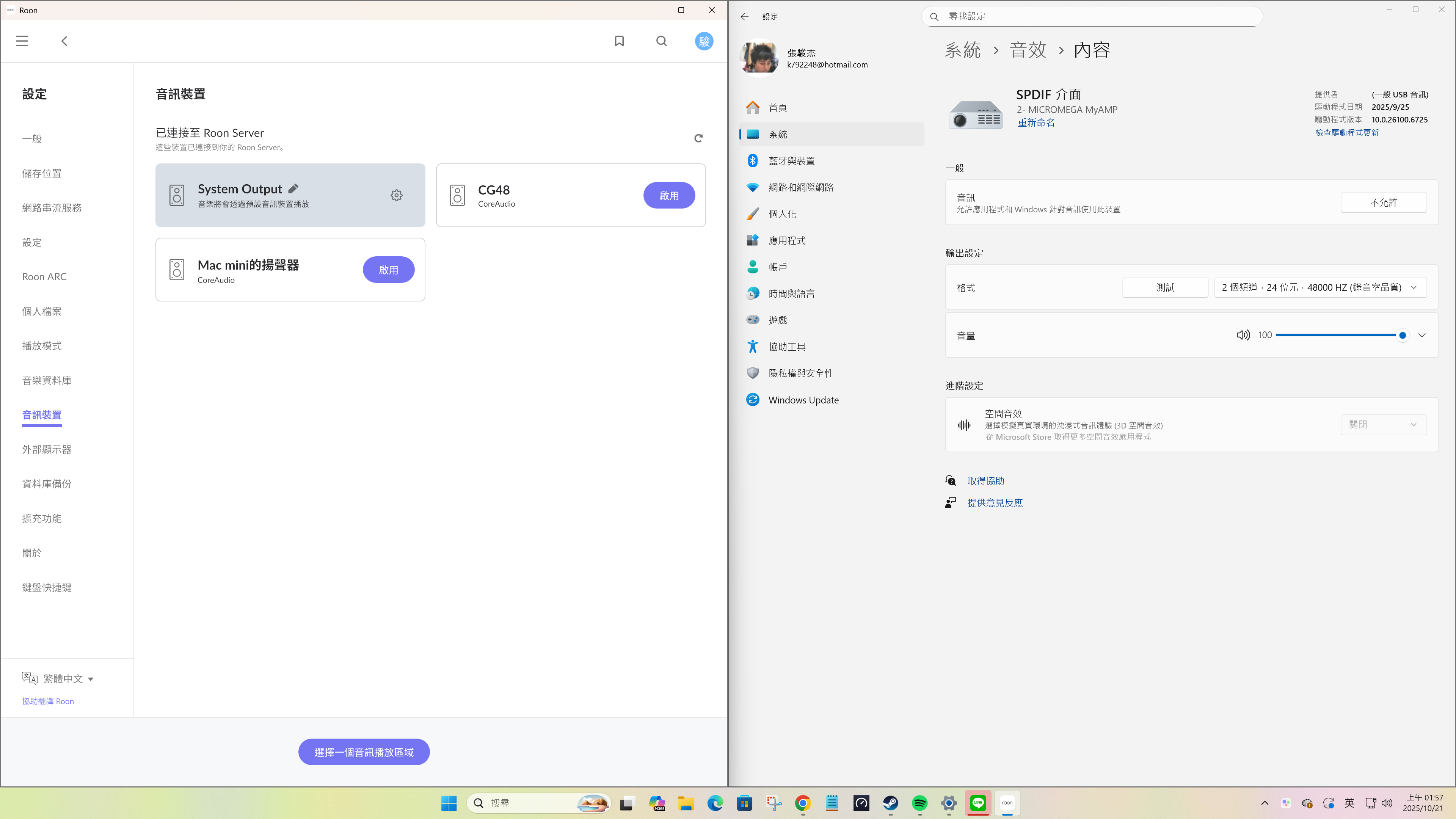Click 不允許 to disallow audio device
Screen dimensions: 1456x819
(x=1383, y=202)
